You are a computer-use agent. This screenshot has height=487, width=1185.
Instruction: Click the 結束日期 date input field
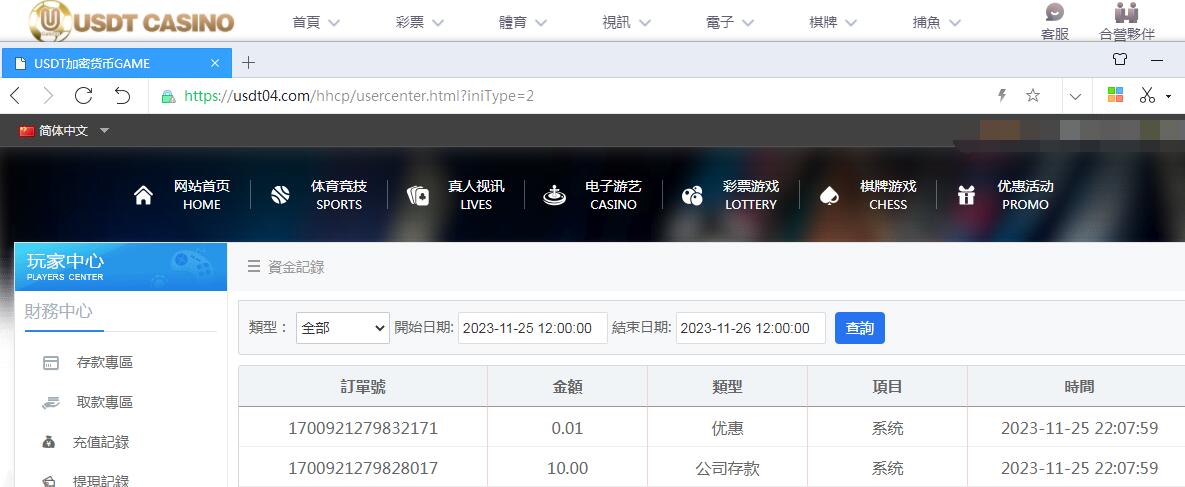tap(750, 327)
